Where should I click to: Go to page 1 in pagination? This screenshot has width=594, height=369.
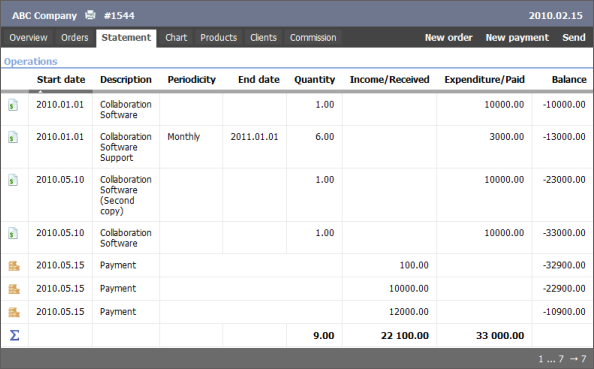541,358
